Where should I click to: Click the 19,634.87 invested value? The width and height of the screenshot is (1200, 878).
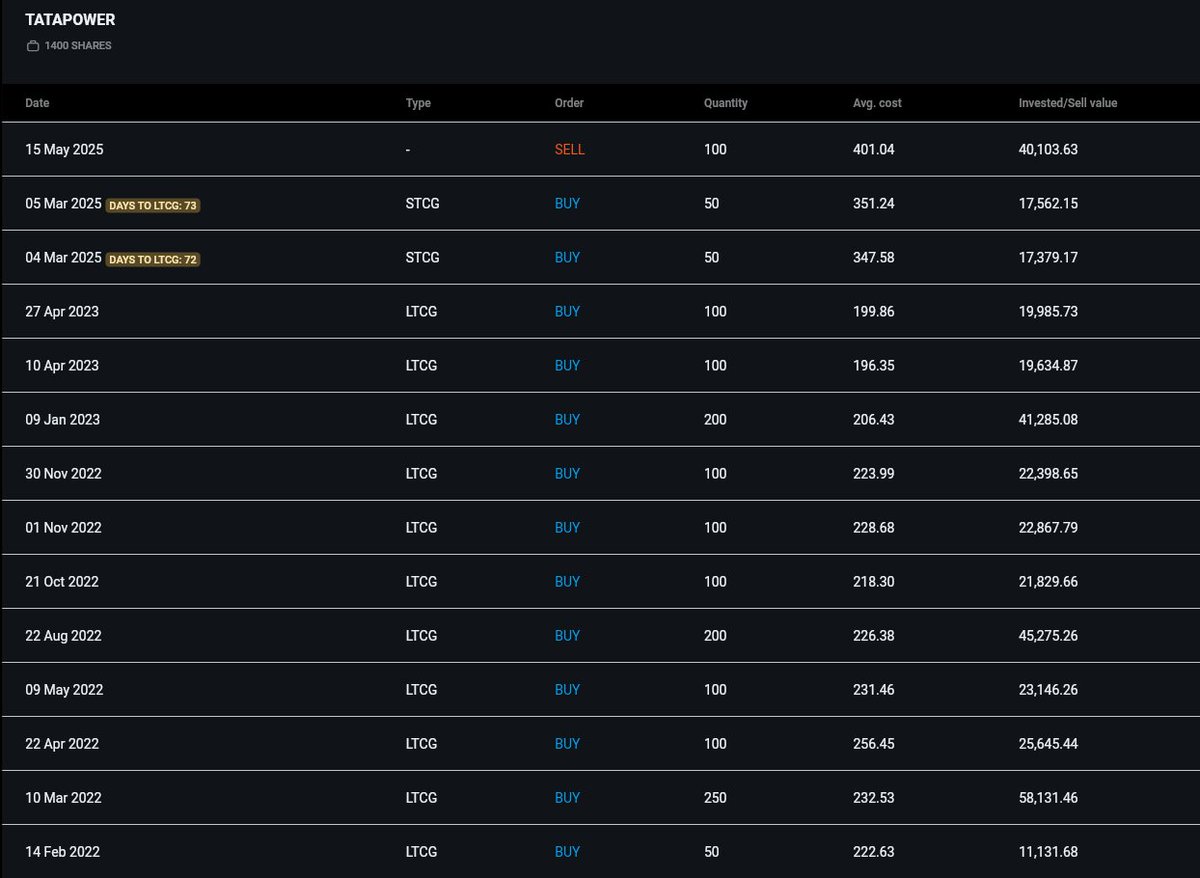click(x=1048, y=366)
